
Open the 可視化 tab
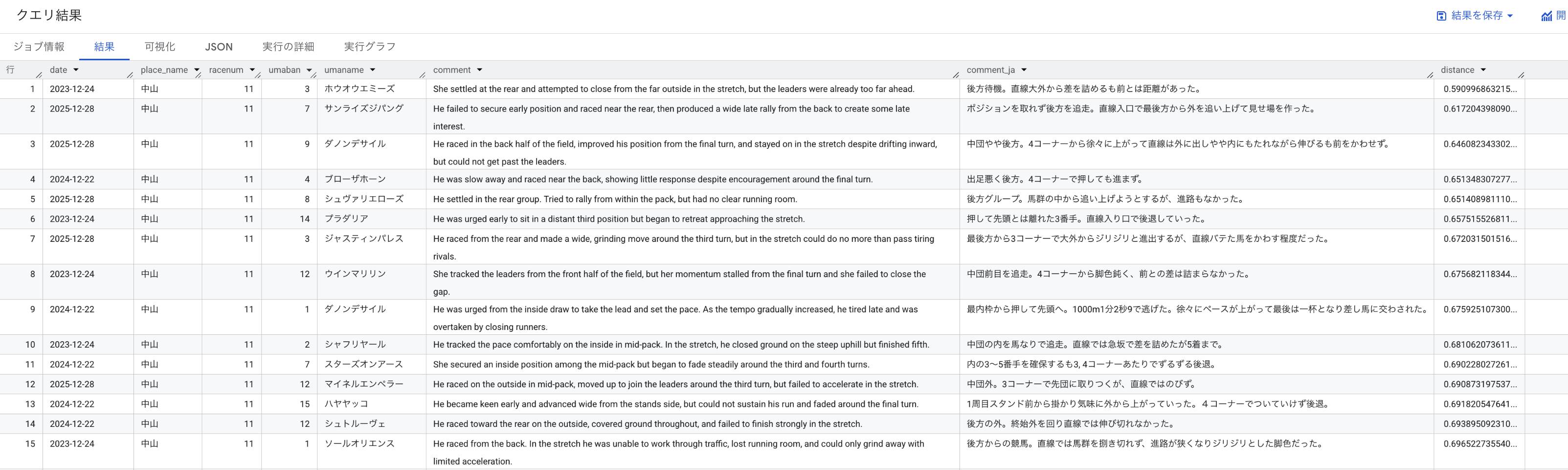[x=159, y=47]
